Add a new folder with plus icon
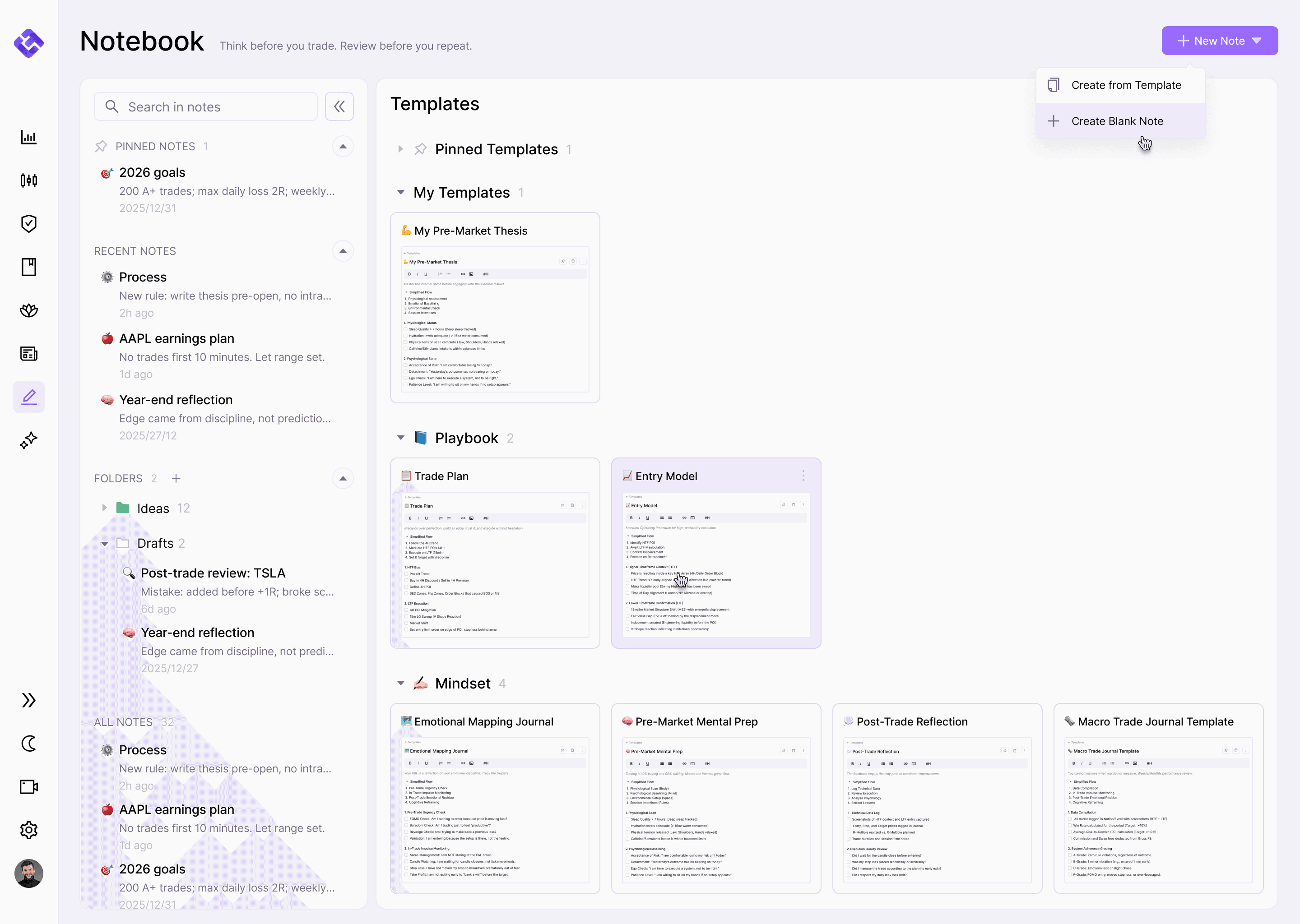Viewport: 1300px width, 924px height. click(x=176, y=479)
